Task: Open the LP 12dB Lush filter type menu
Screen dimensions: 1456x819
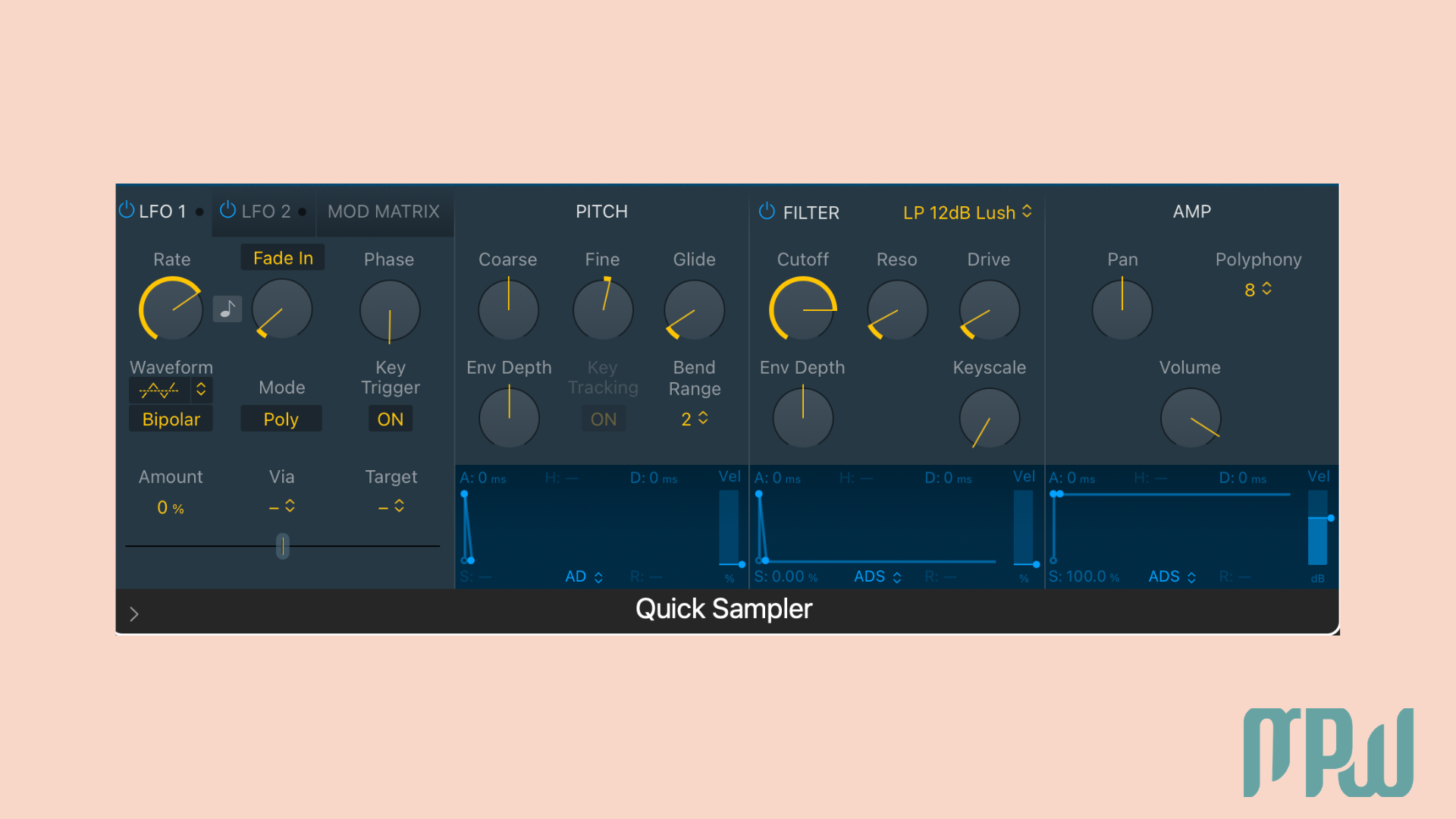Action: point(967,212)
